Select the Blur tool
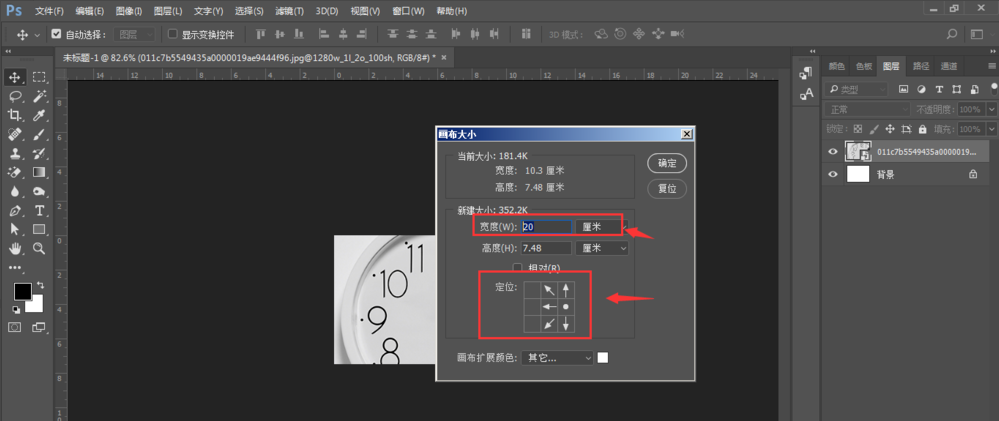The image size is (999, 421). (14, 191)
